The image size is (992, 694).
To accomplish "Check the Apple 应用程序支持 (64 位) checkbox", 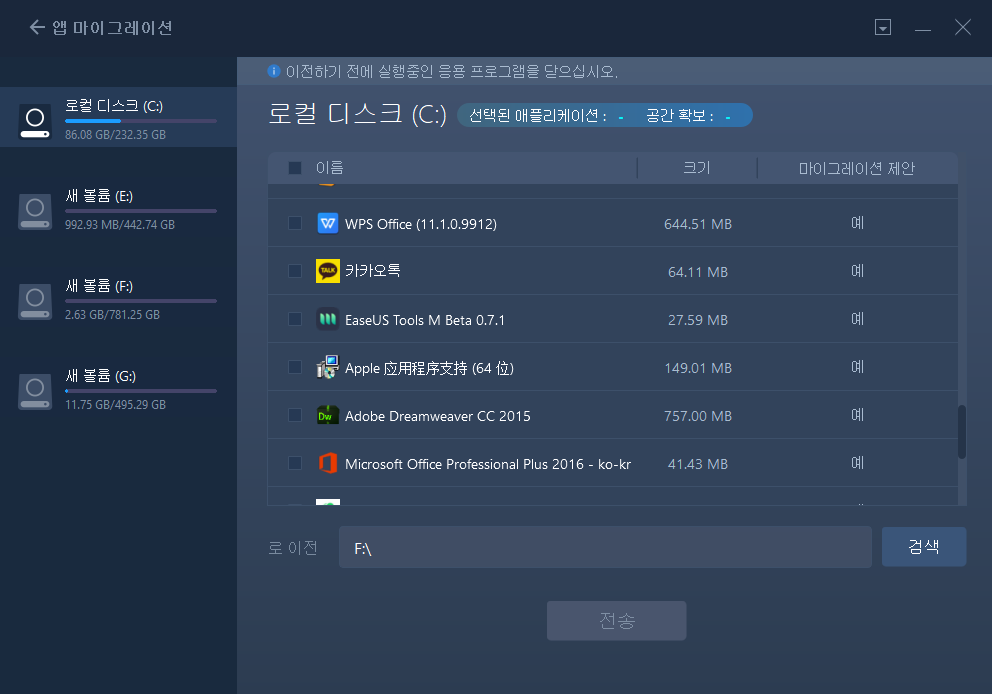I will (295, 367).
